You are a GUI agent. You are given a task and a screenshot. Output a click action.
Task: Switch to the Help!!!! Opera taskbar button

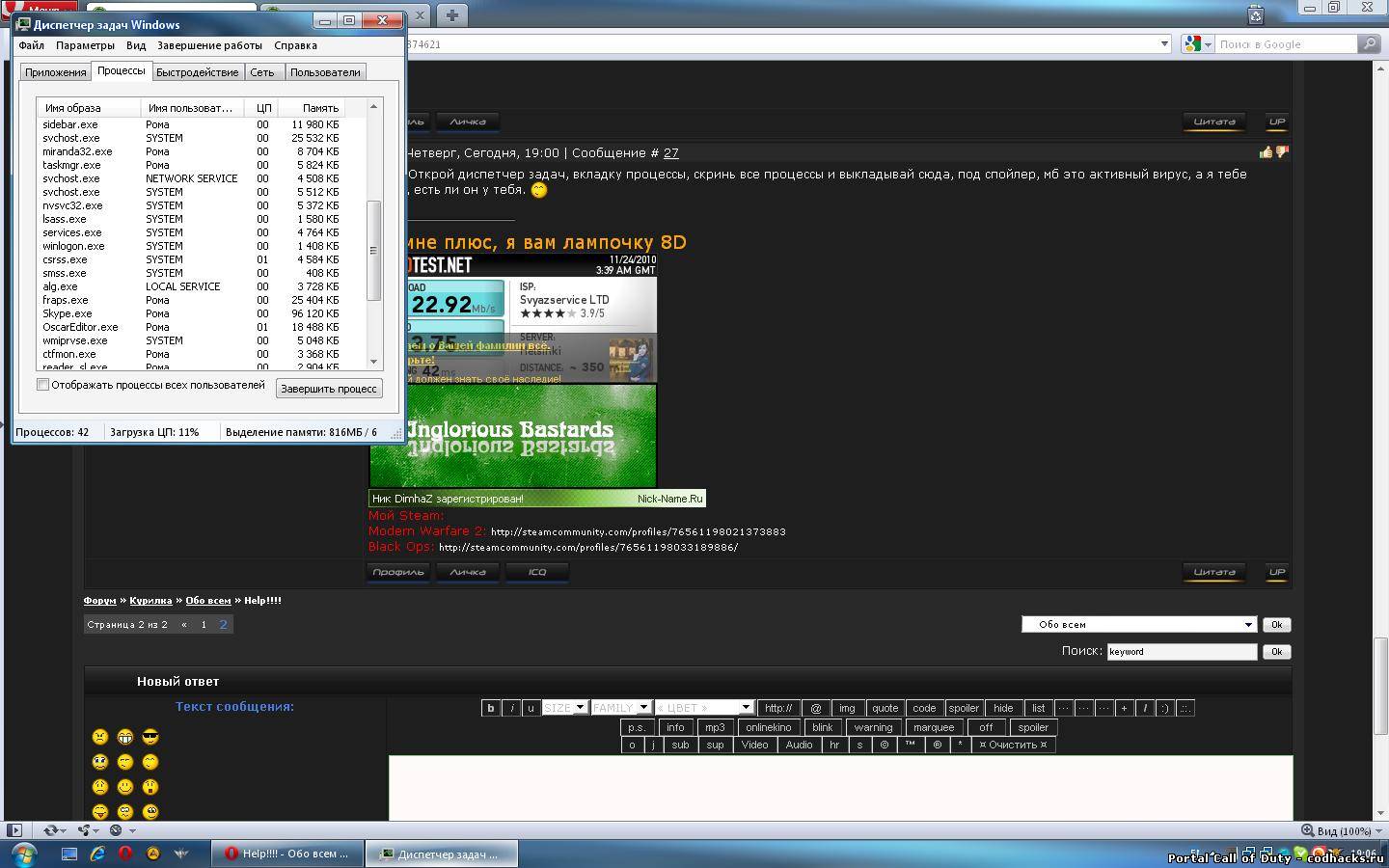pos(287,854)
